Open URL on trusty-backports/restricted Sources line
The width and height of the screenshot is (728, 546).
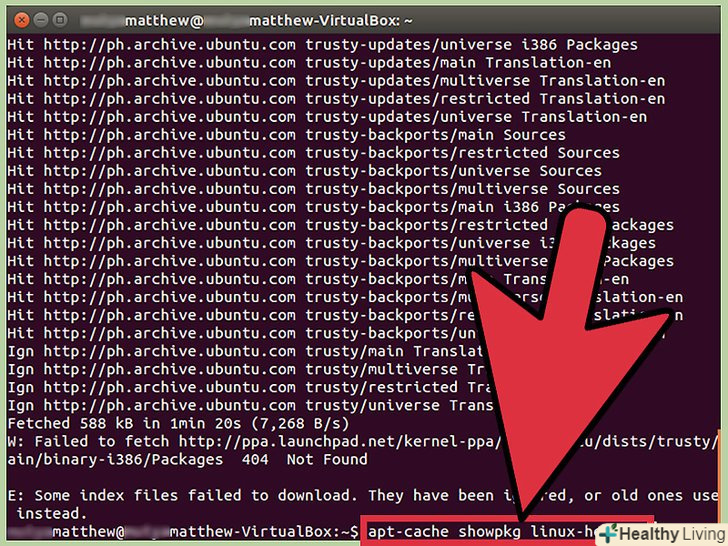click(x=169, y=153)
